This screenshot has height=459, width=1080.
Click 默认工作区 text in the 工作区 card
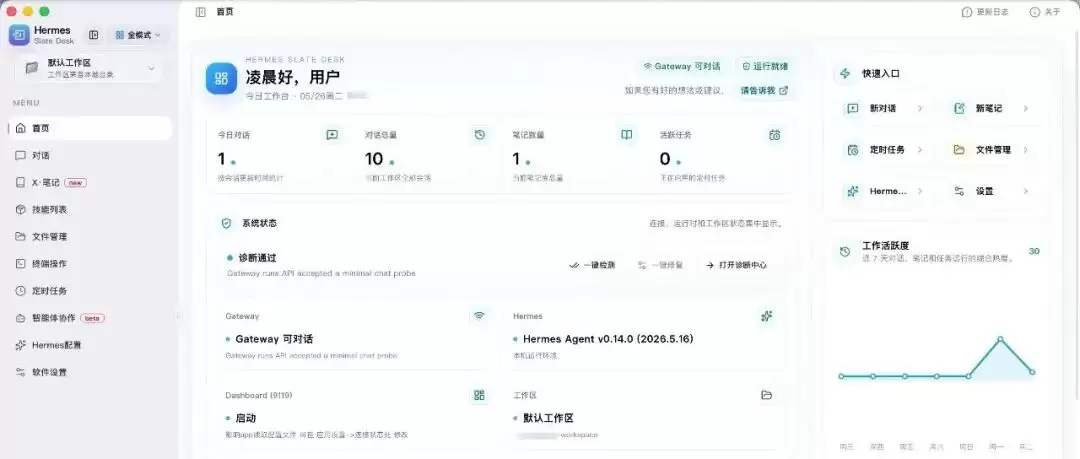point(548,418)
